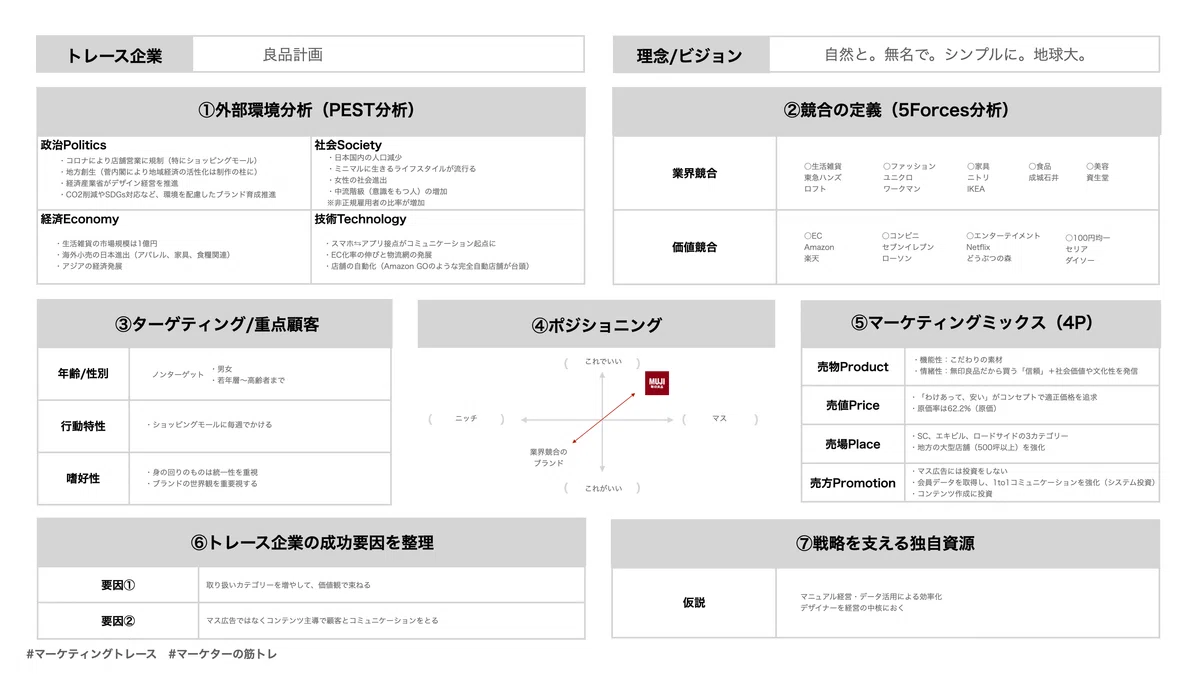Screen dimensions: 1200x674
Task: Select heading ⑦戦略を支える独自資源
Action: pyautogui.click(x=886, y=543)
